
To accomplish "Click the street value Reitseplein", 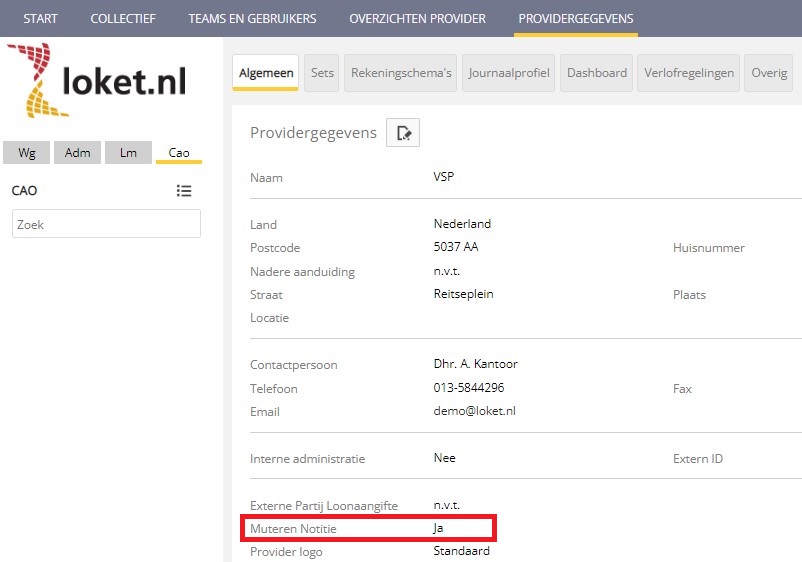I will pos(463,294).
